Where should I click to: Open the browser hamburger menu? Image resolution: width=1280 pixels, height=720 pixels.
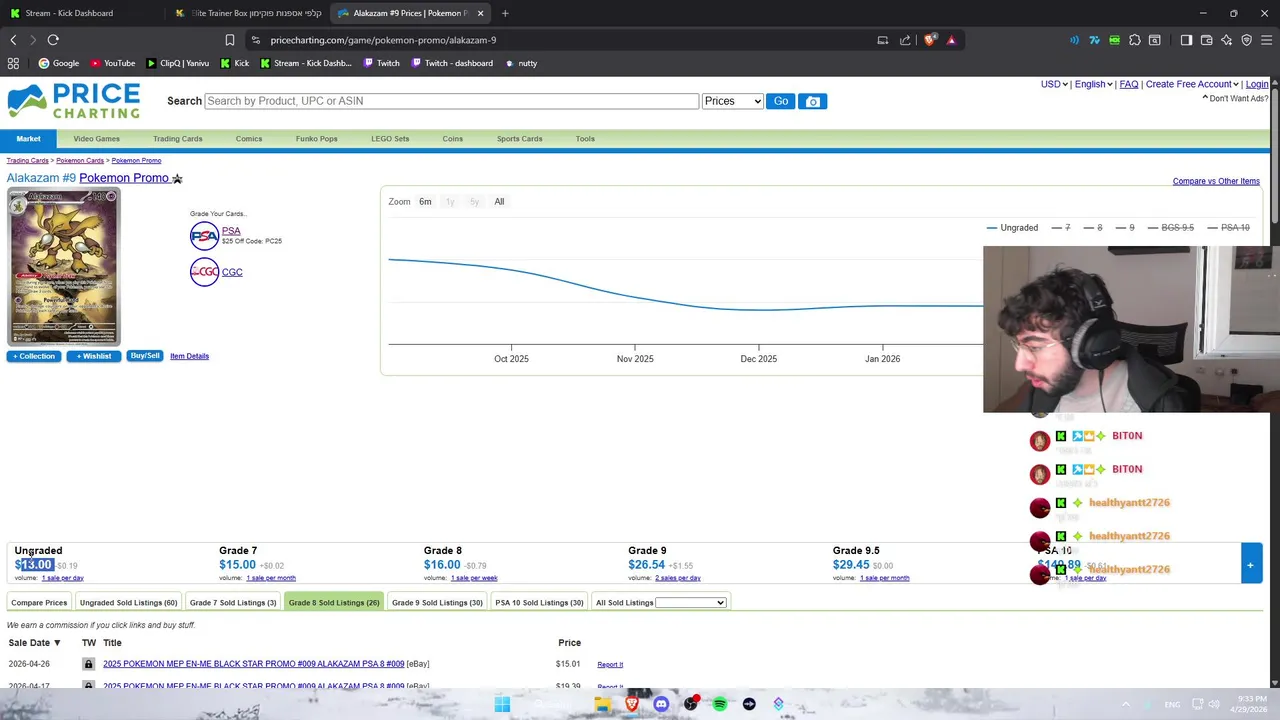[x=1267, y=40]
